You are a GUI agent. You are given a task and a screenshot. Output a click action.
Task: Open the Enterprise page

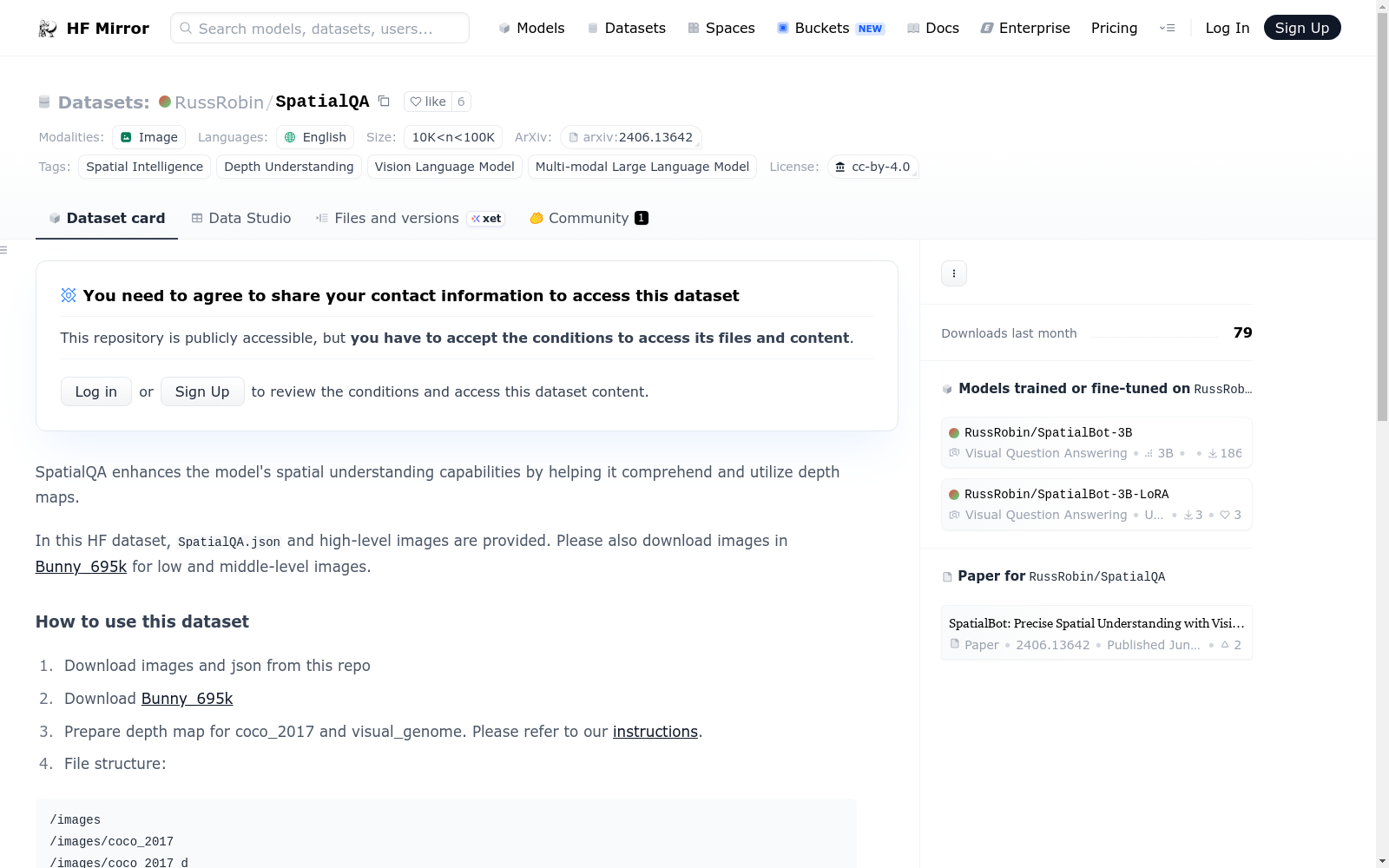click(1025, 28)
